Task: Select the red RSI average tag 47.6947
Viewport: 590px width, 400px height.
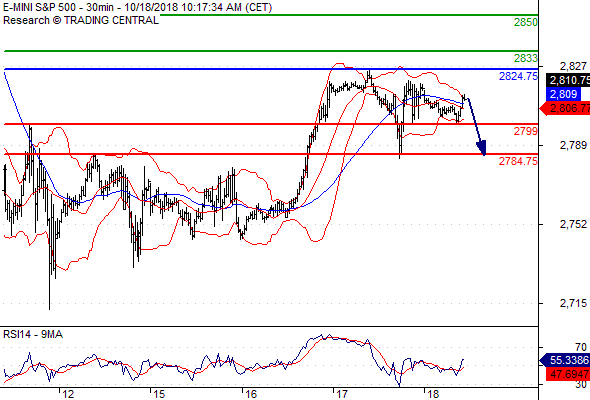Action: 568,374
